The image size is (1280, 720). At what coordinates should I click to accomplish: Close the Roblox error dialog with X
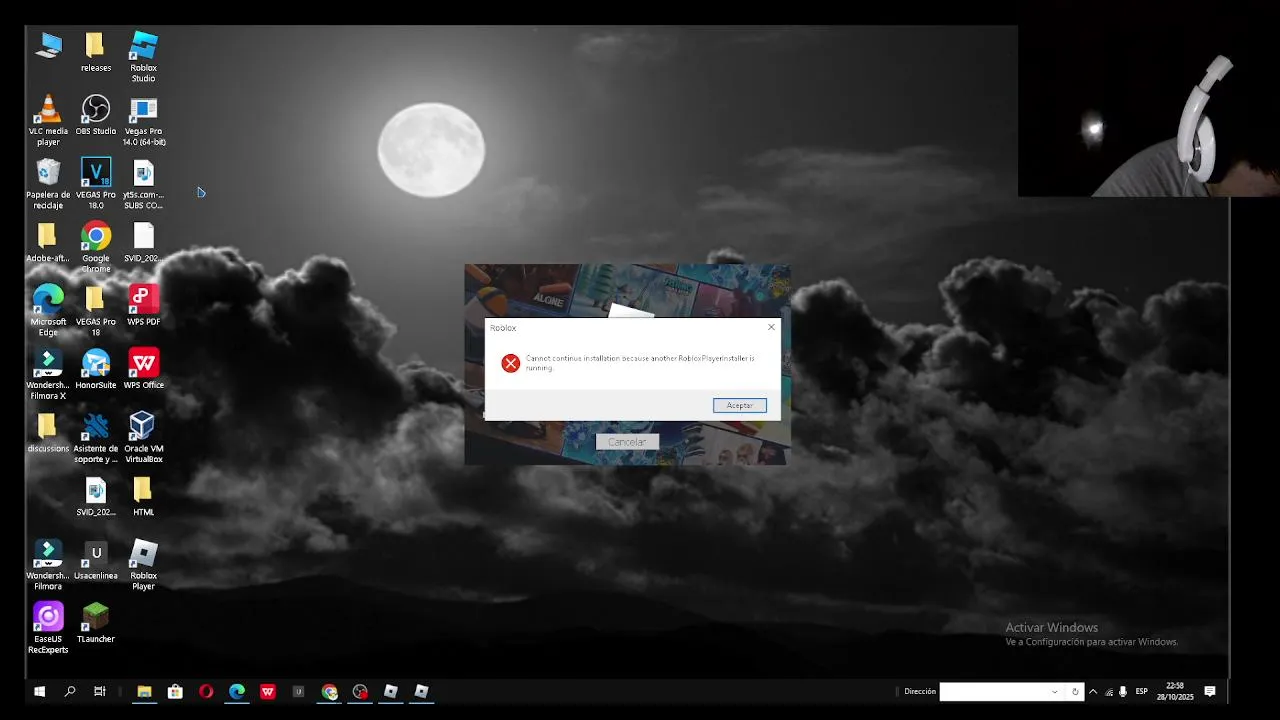[x=771, y=327]
